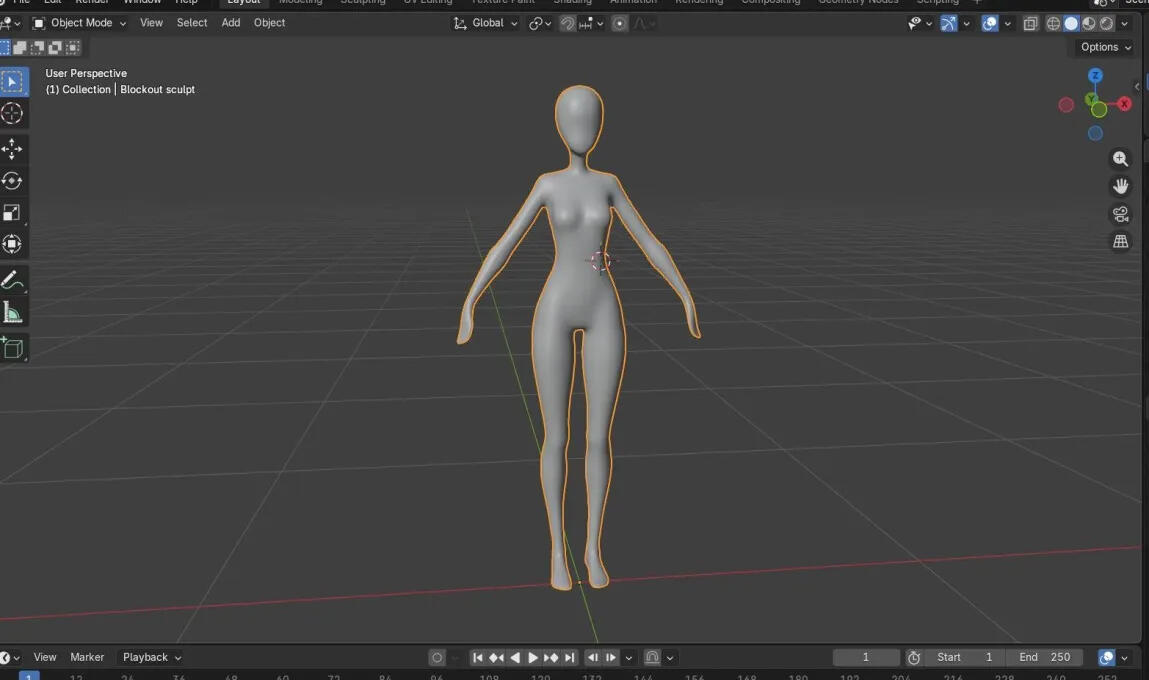Click the play animation button
Image resolution: width=1149 pixels, height=680 pixels.
coord(533,657)
